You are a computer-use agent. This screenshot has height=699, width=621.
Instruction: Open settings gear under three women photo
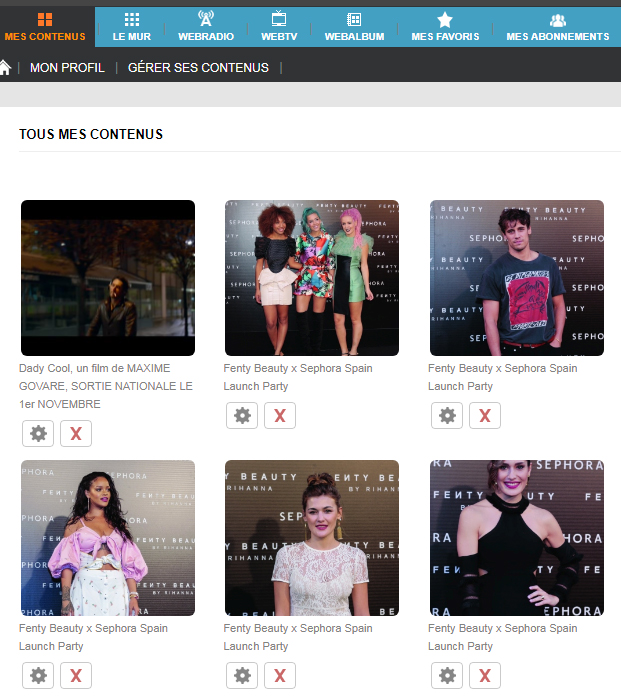pyautogui.click(x=242, y=415)
